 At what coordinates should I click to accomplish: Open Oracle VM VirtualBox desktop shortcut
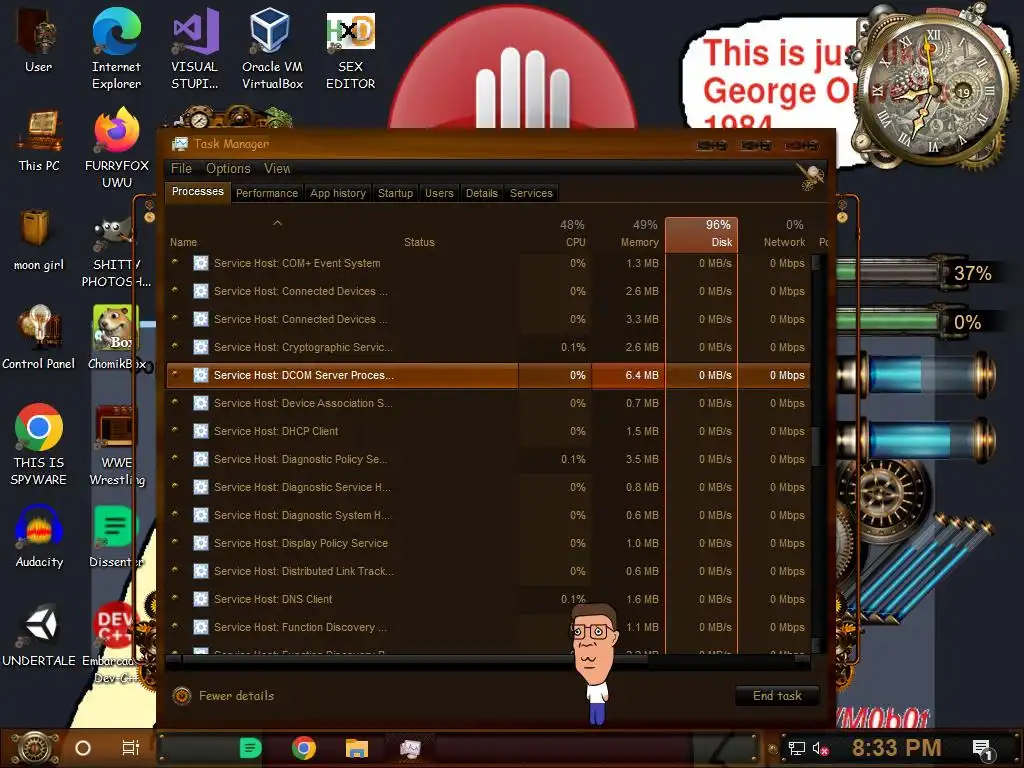point(272,48)
